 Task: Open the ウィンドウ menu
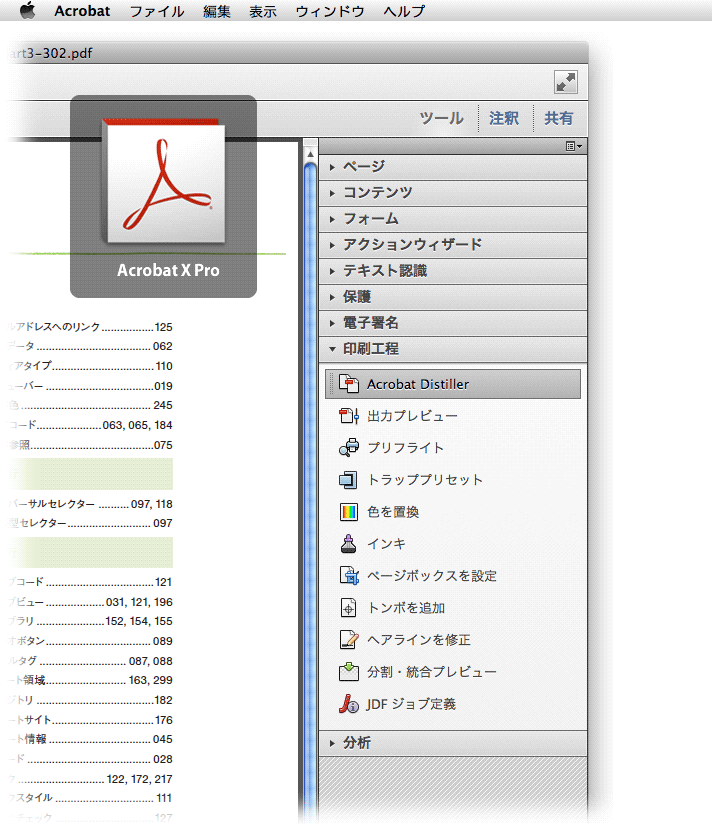pos(329,11)
